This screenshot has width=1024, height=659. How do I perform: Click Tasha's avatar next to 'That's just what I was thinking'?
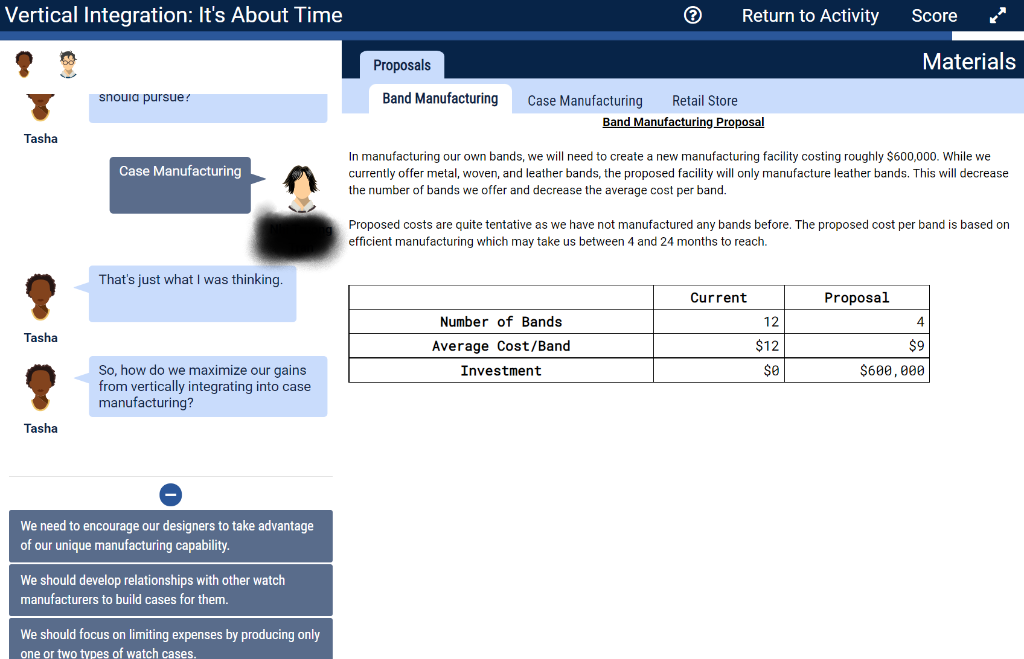[40, 298]
